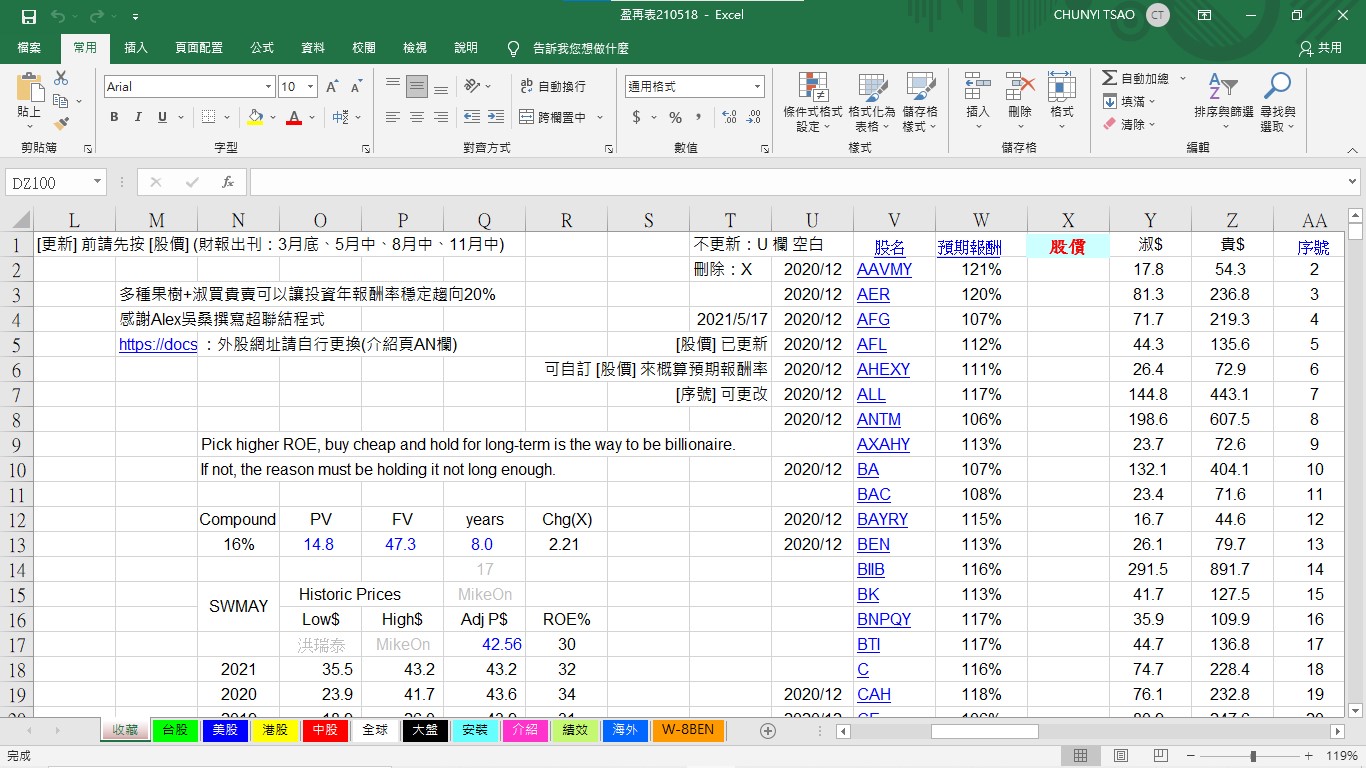The image size is (1366, 768).
Task: Open the Name Box dropdown arrow
Action: coord(97,182)
